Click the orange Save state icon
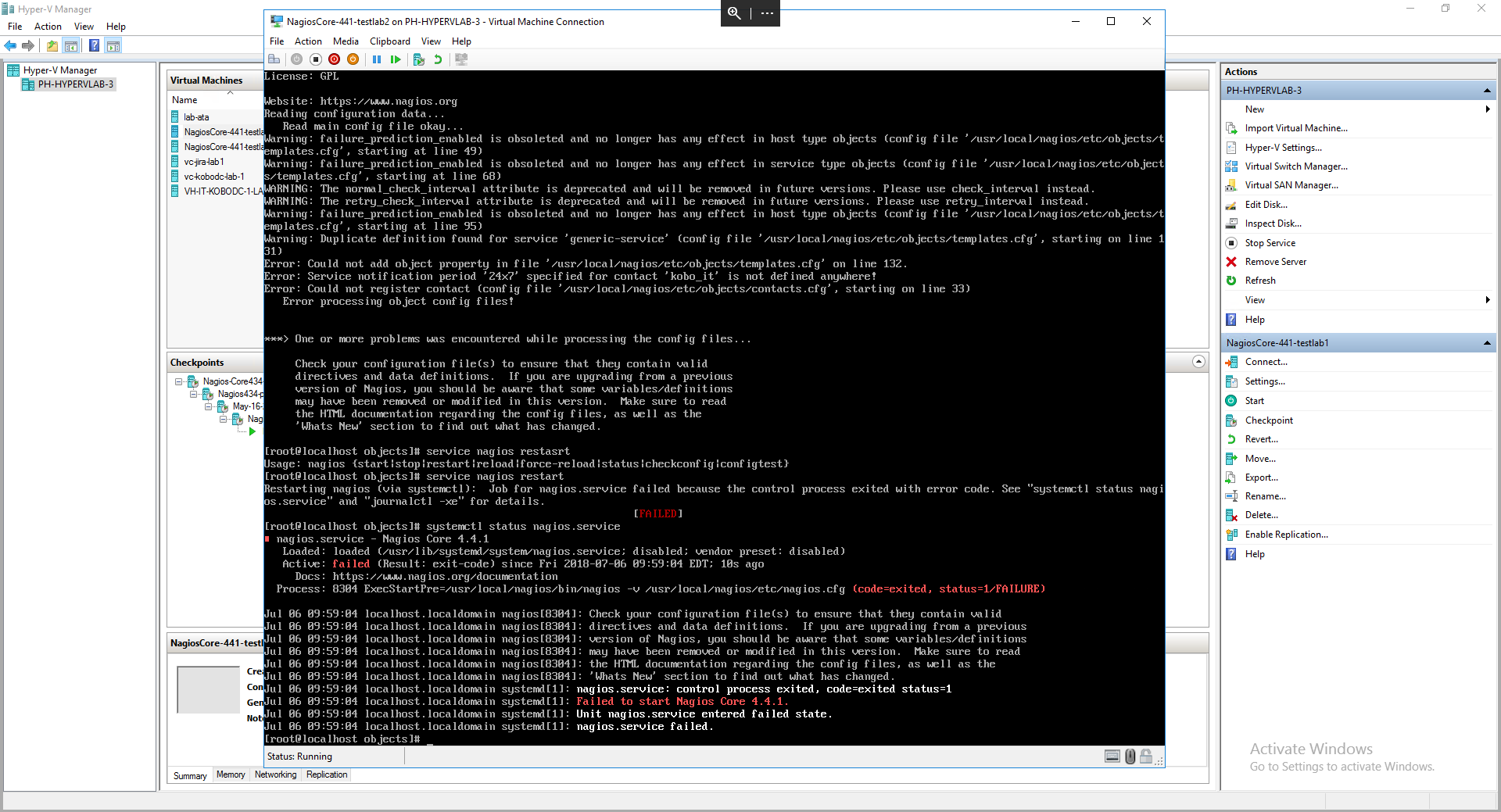1501x812 pixels. click(x=353, y=59)
